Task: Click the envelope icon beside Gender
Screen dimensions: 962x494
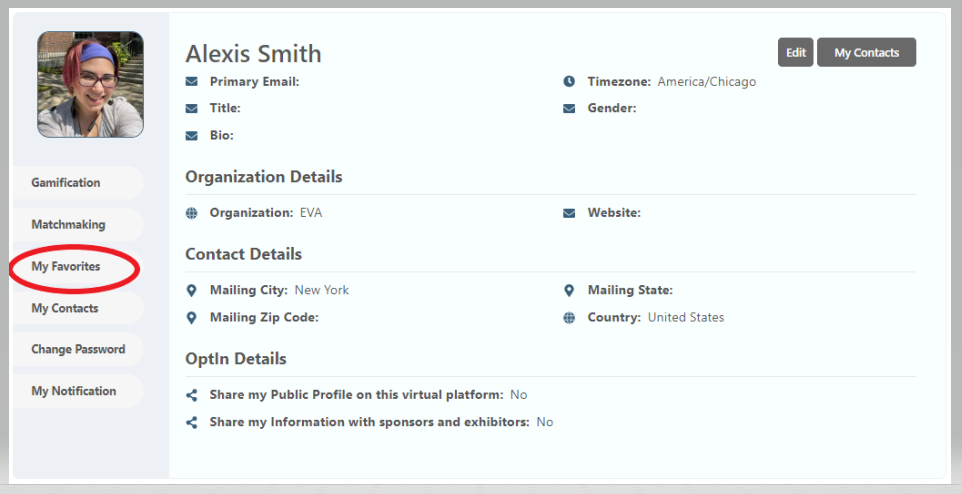Action: (x=569, y=108)
